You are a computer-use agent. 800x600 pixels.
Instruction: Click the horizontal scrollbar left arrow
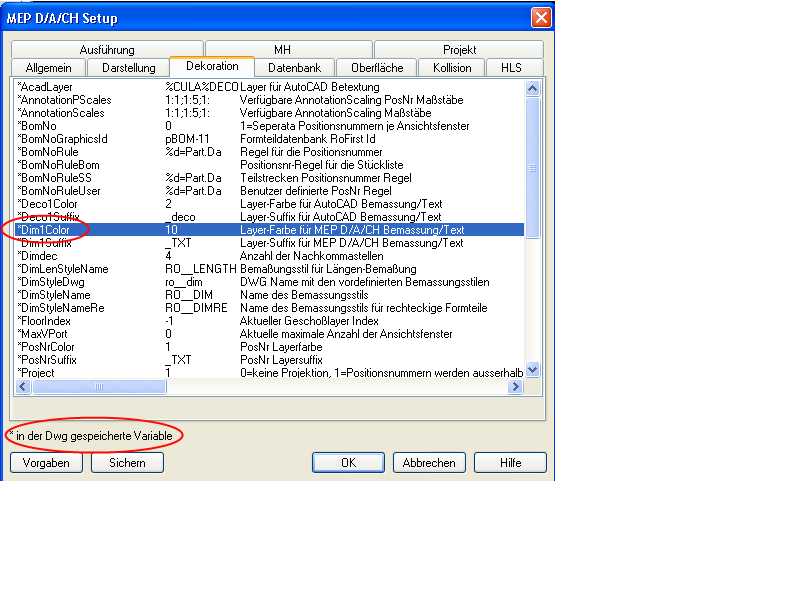[23, 387]
